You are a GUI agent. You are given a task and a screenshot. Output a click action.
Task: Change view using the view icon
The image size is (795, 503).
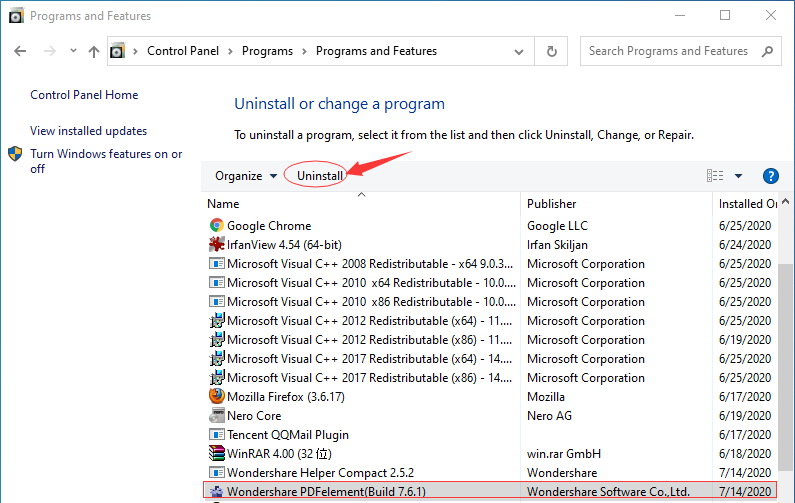point(715,176)
